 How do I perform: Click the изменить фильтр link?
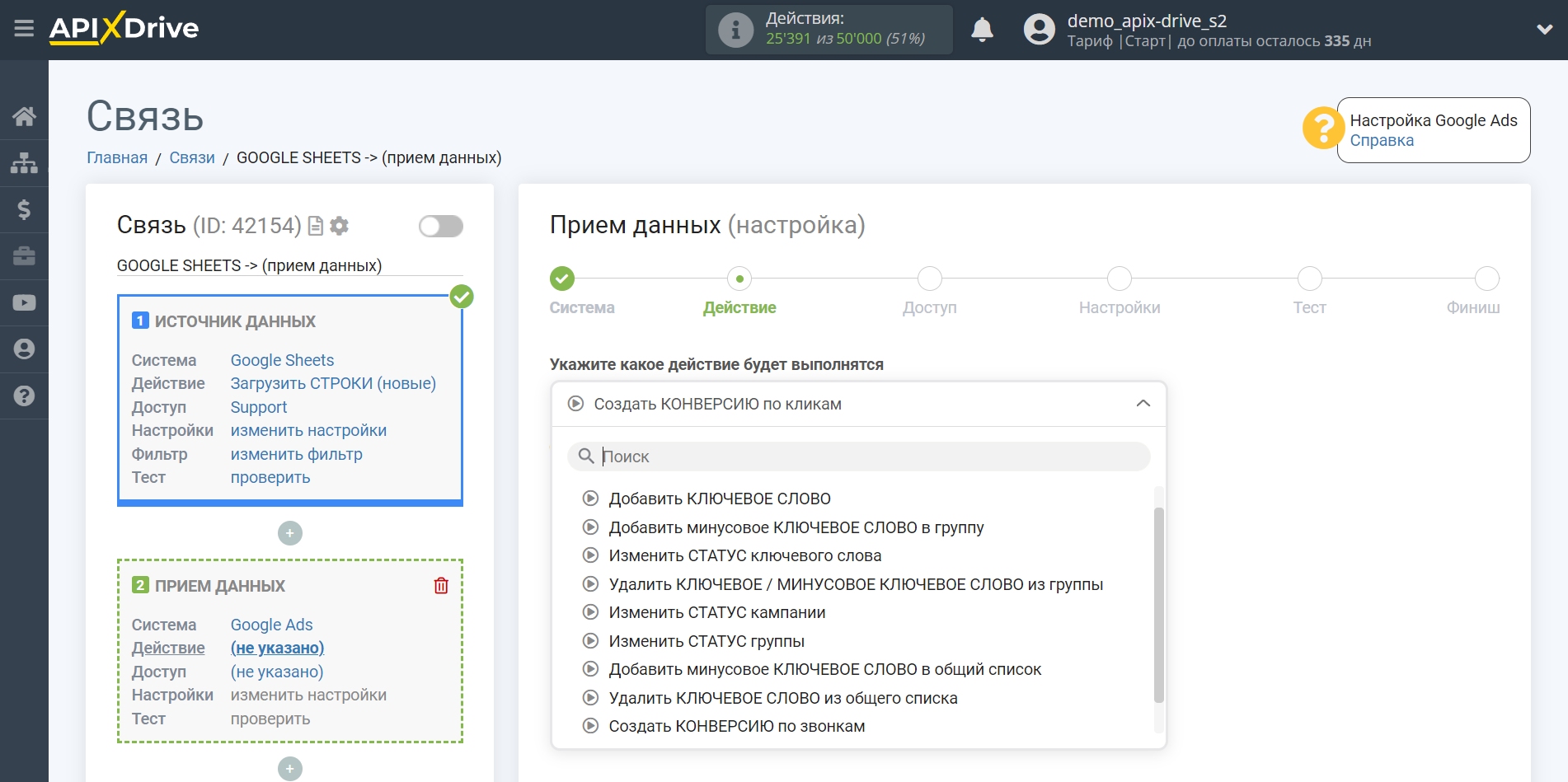296,454
